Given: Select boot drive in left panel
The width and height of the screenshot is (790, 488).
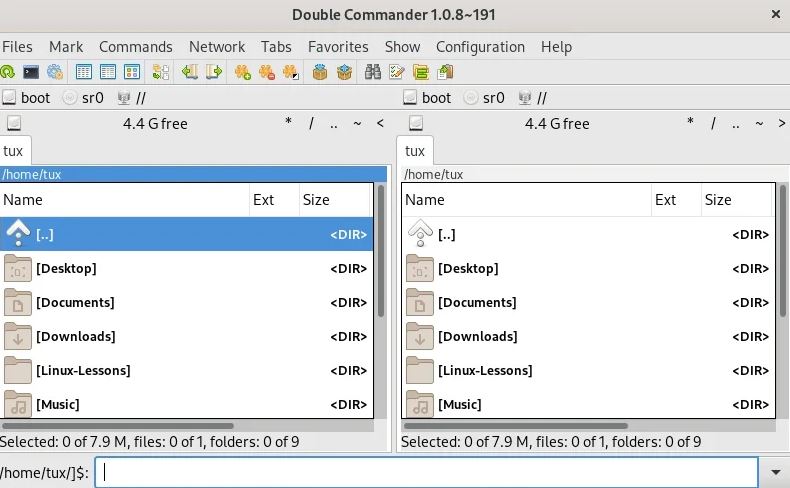Looking at the screenshot, I should click(26, 98).
